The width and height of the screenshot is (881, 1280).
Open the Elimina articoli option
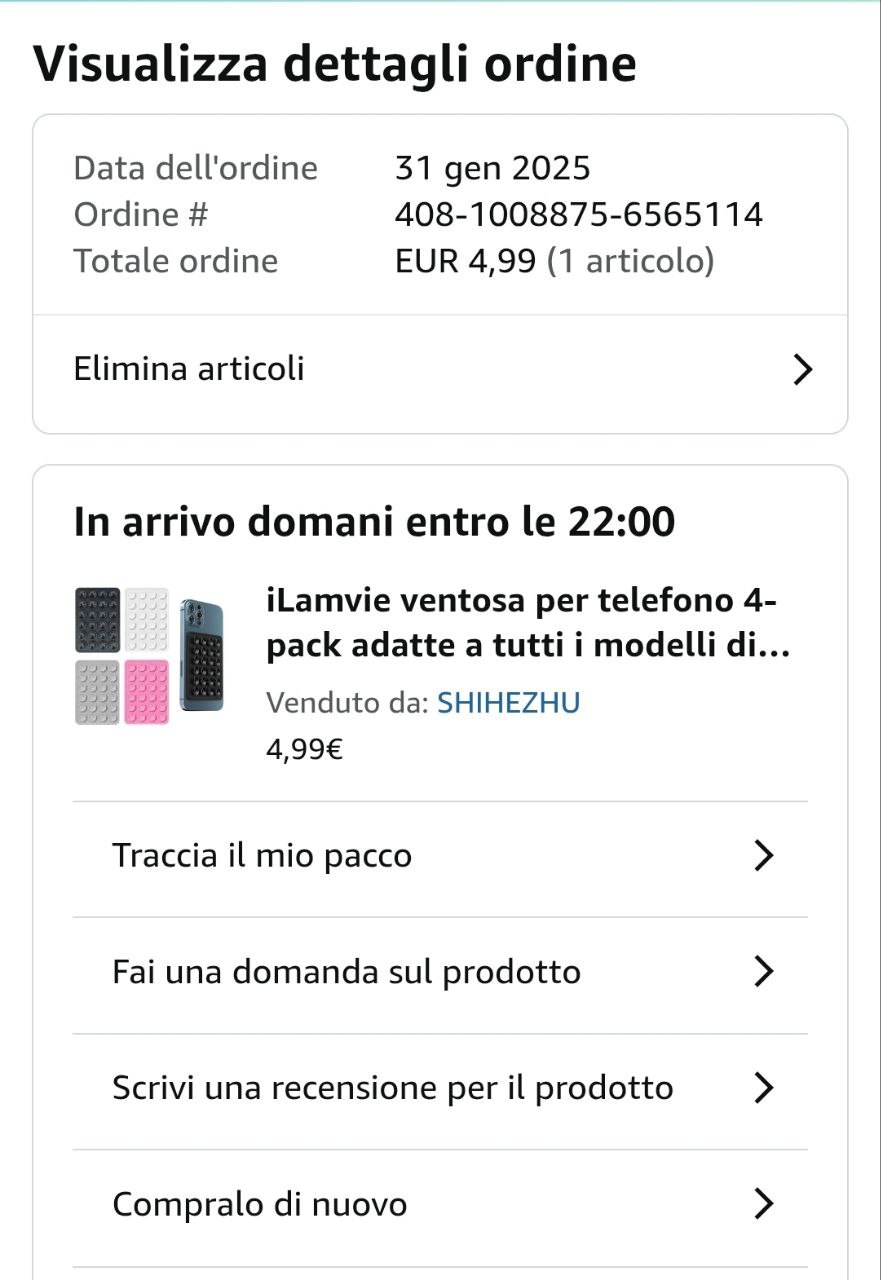pos(189,369)
